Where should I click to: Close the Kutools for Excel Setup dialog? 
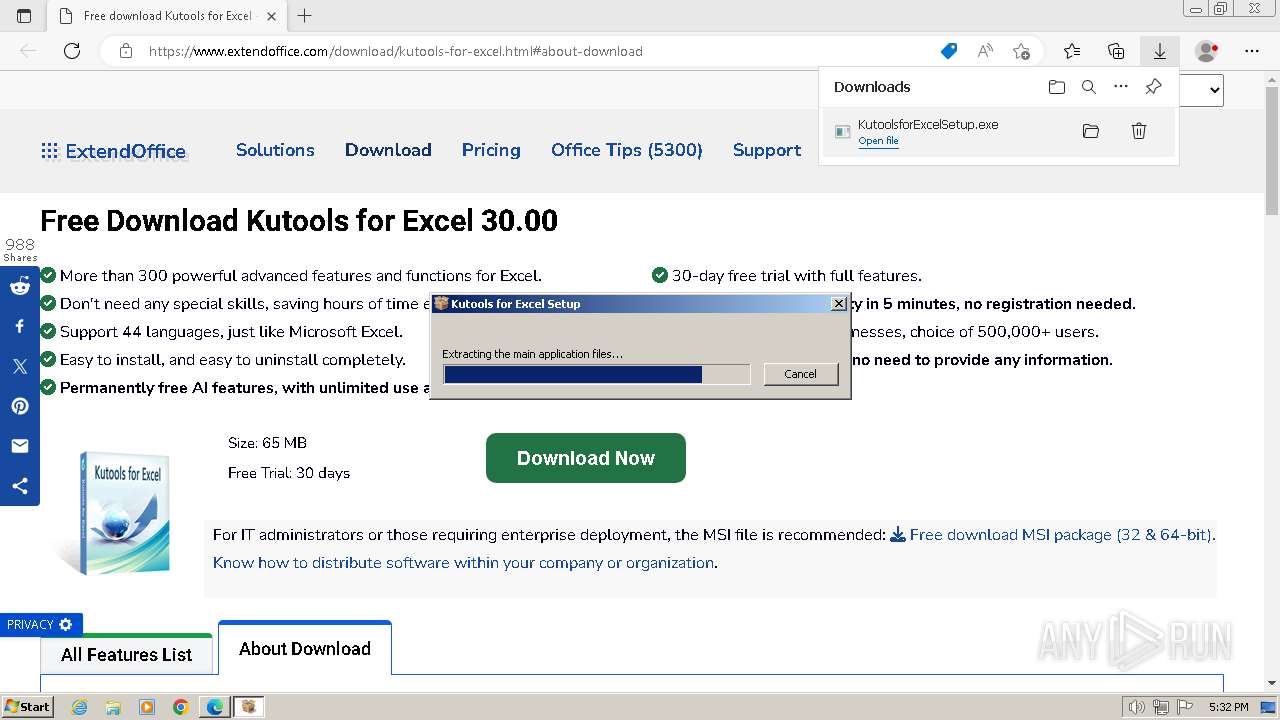click(839, 304)
